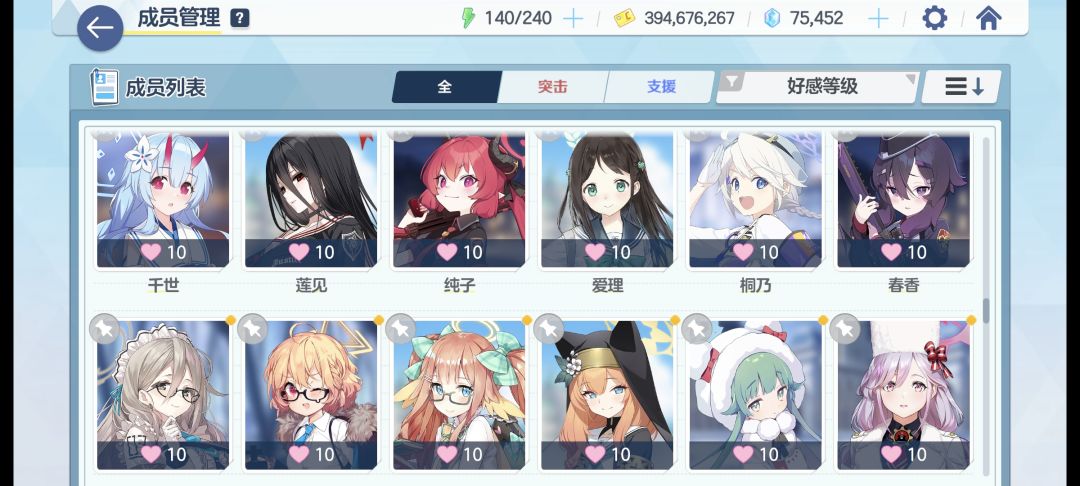Image resolution: width=1080 pixels, height=486 pixels.
Task: Select the 全 all members tab
Action: click(446, 87)
